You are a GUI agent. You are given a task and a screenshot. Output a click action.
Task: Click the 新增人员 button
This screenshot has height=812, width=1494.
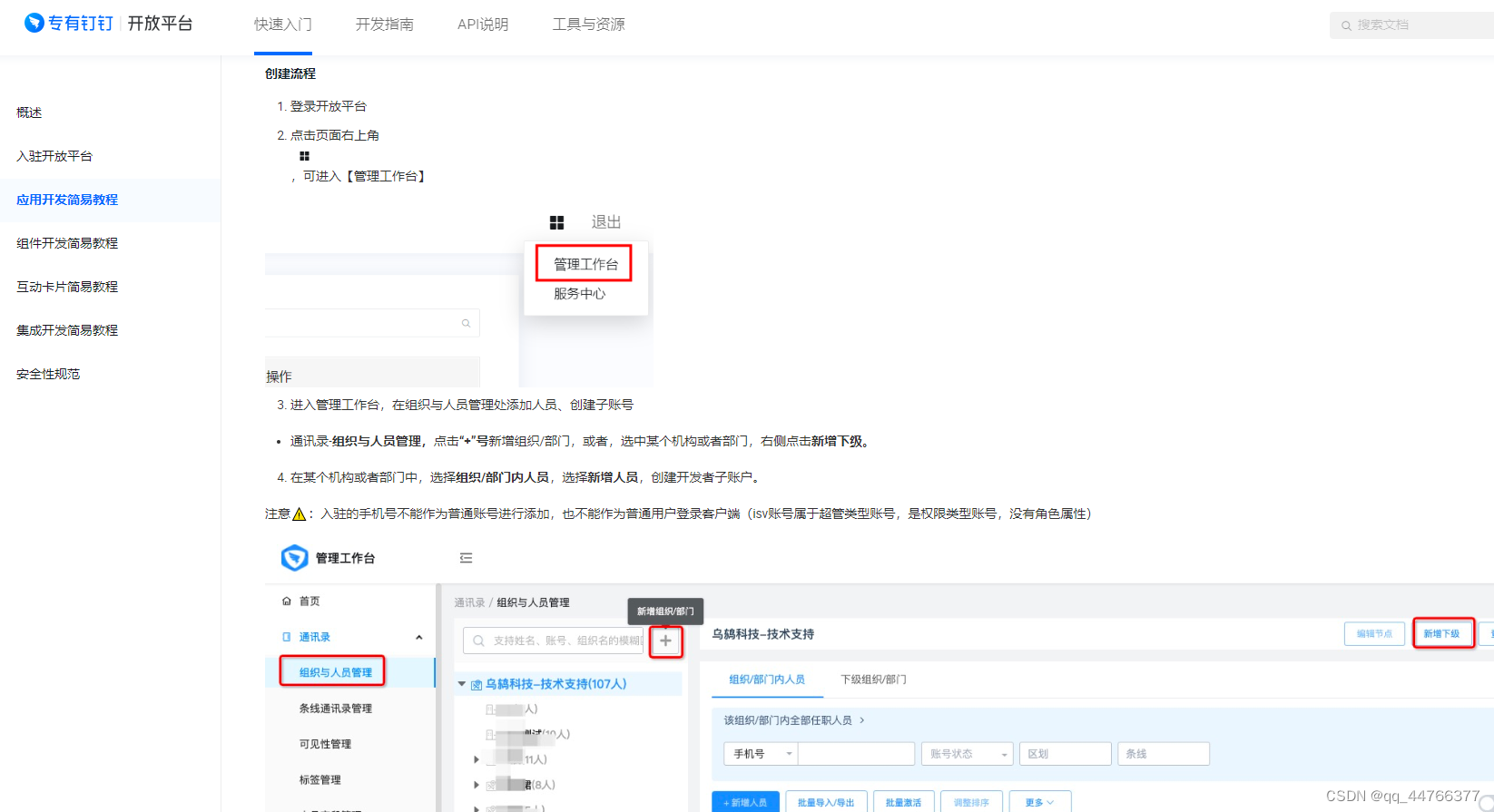click(745, 802)
